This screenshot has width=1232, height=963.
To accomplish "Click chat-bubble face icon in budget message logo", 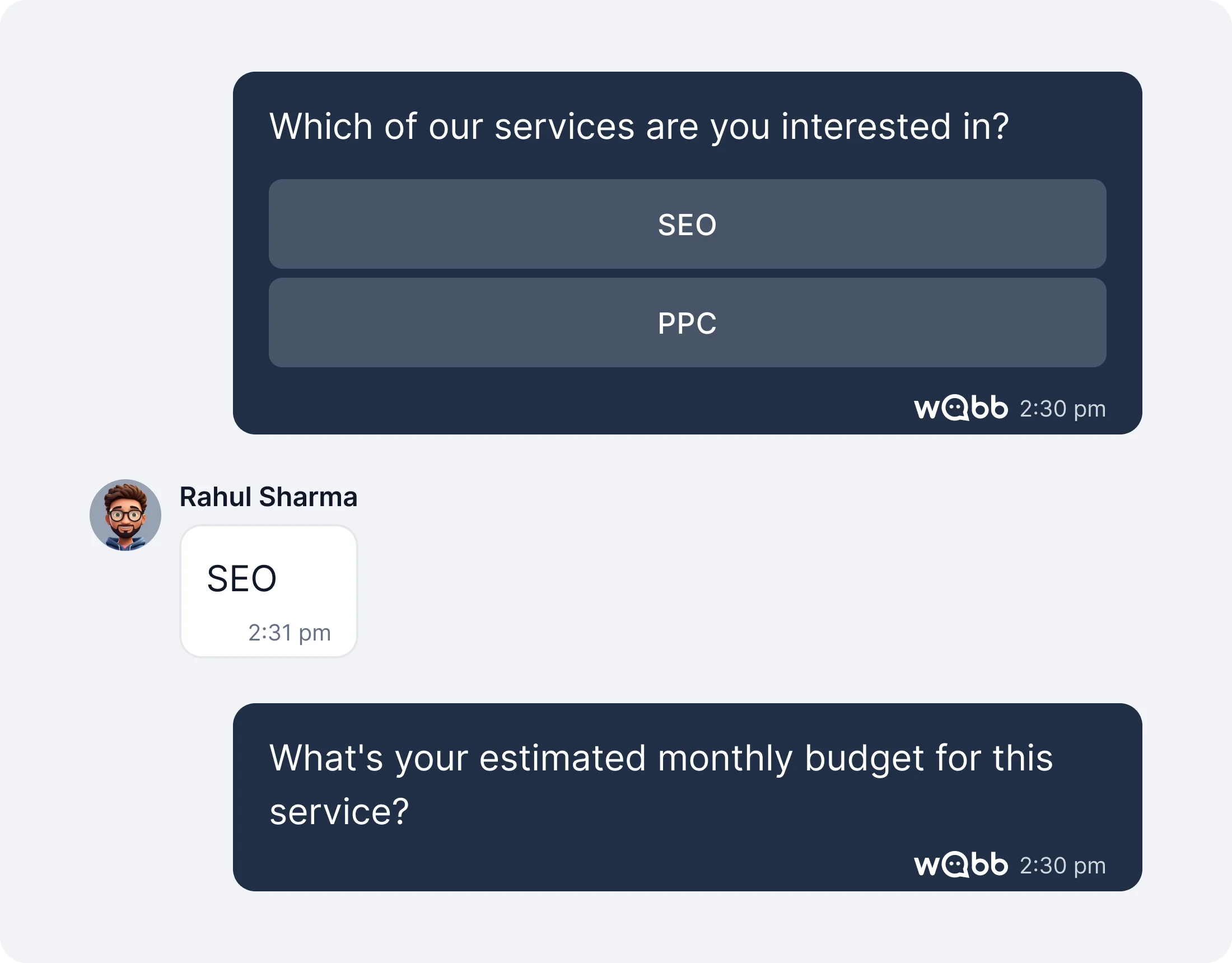I will [x=955, y=865].
